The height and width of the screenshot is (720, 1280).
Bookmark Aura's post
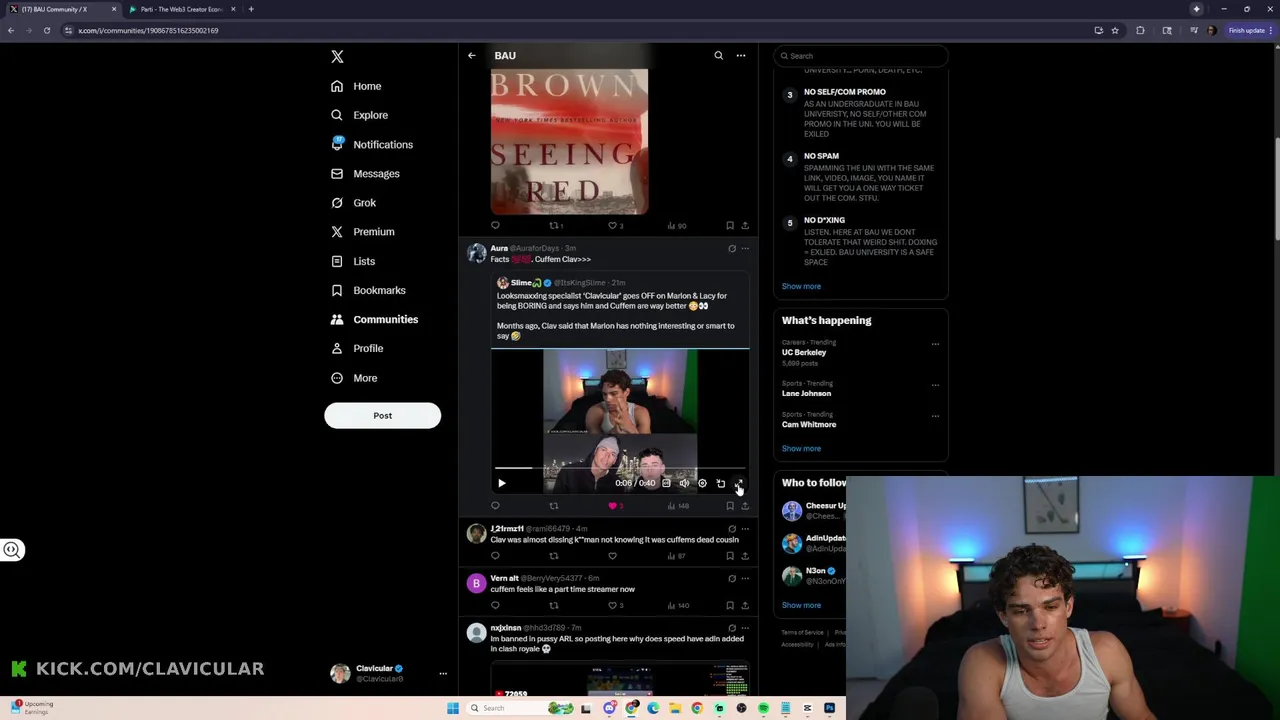pos(730,506)
